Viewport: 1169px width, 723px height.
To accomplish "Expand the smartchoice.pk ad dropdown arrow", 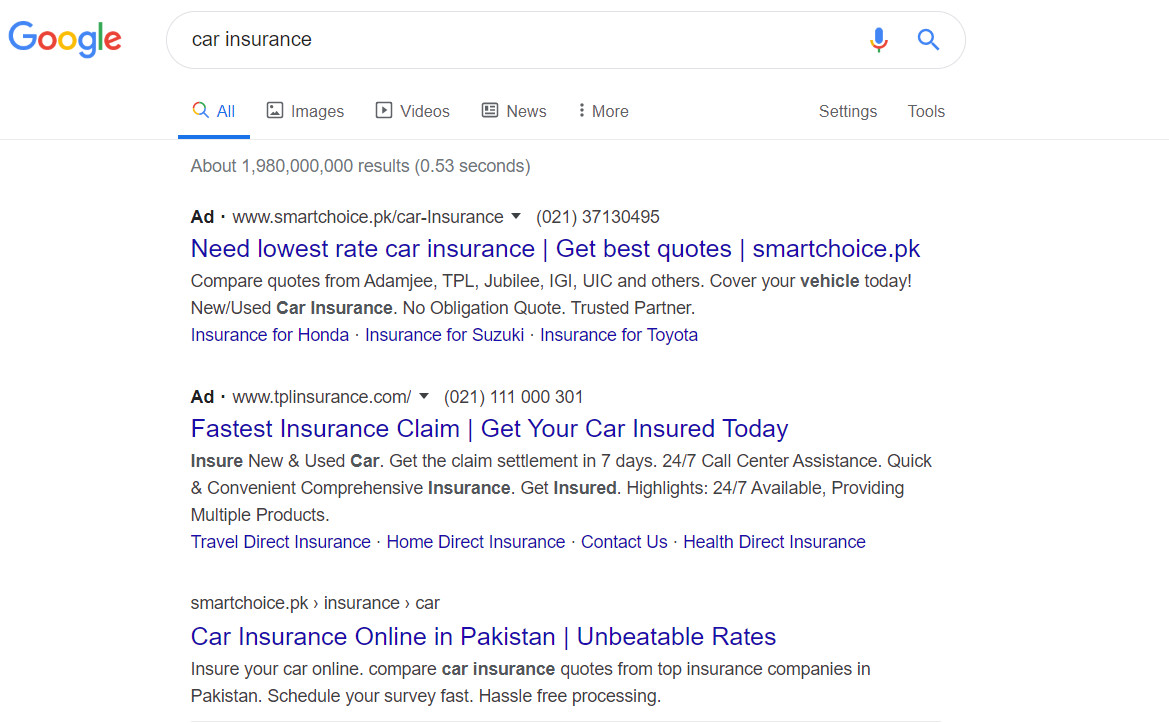I will 516,217.
